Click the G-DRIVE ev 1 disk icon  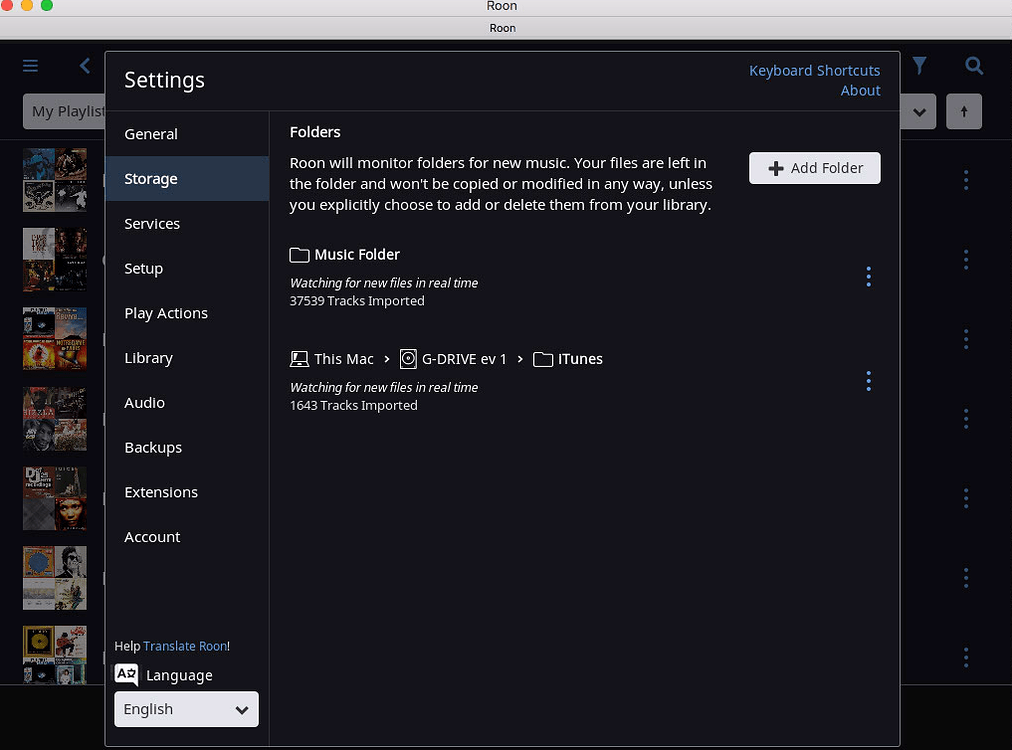408,359
